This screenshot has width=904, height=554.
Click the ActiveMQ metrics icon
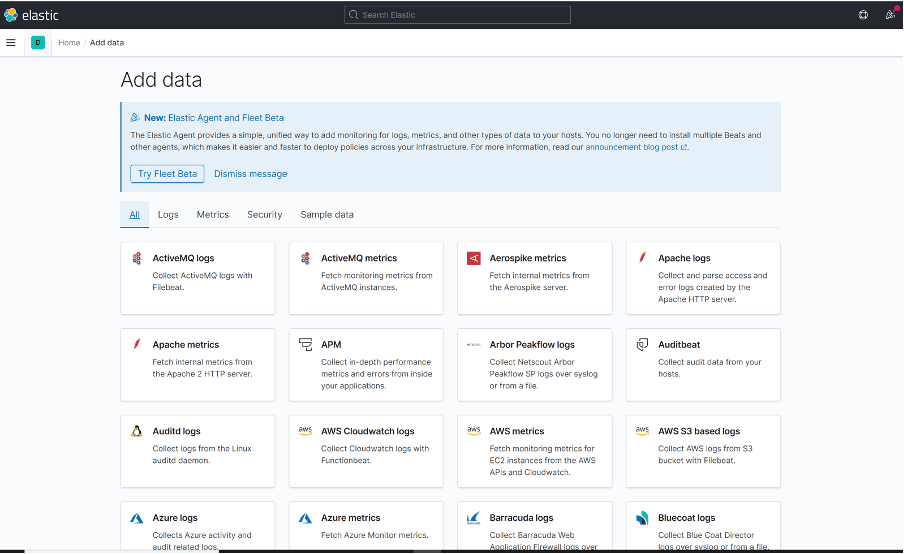pyautogui.click(x=306, y=258)
